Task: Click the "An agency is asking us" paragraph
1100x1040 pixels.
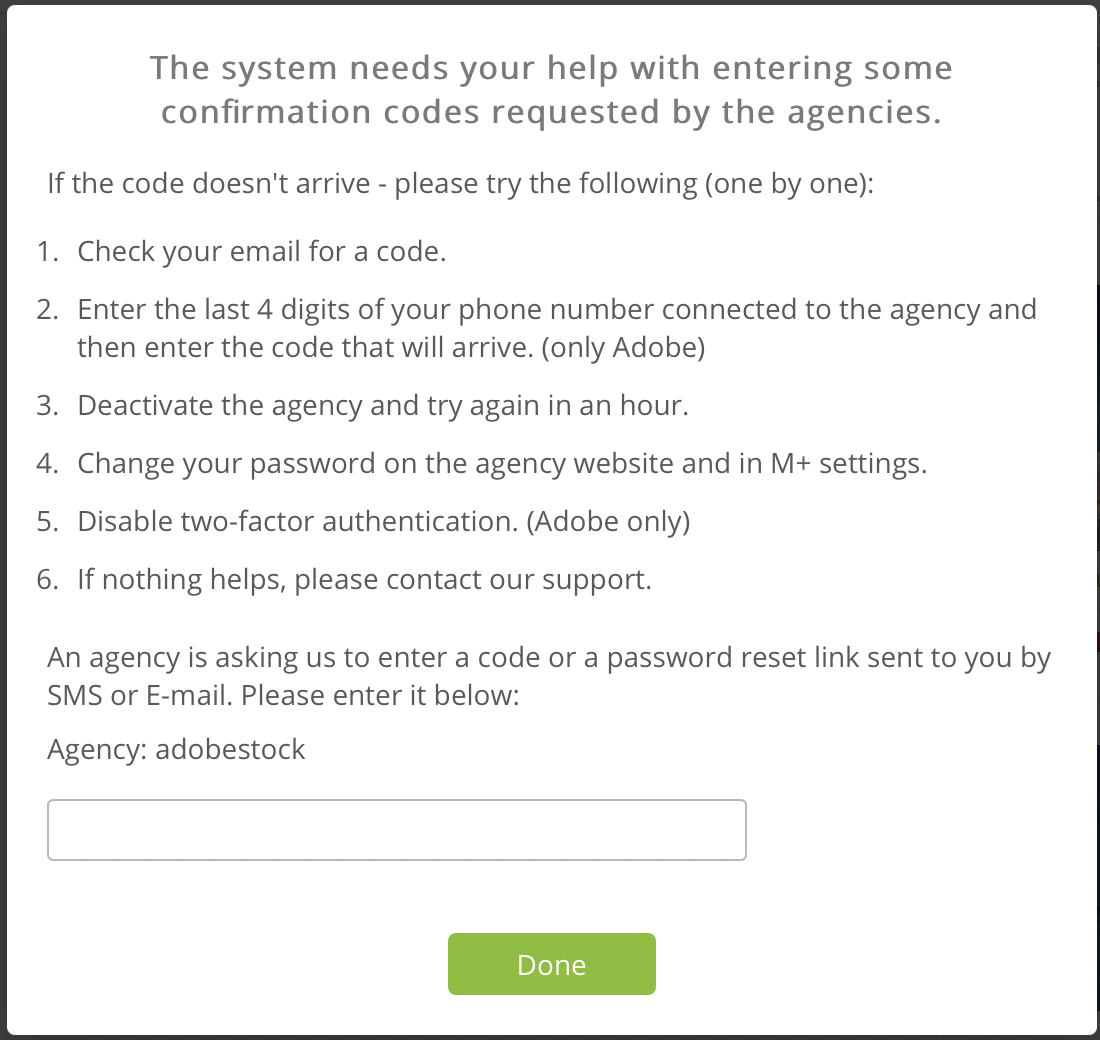Action: (x=548, y=659)
